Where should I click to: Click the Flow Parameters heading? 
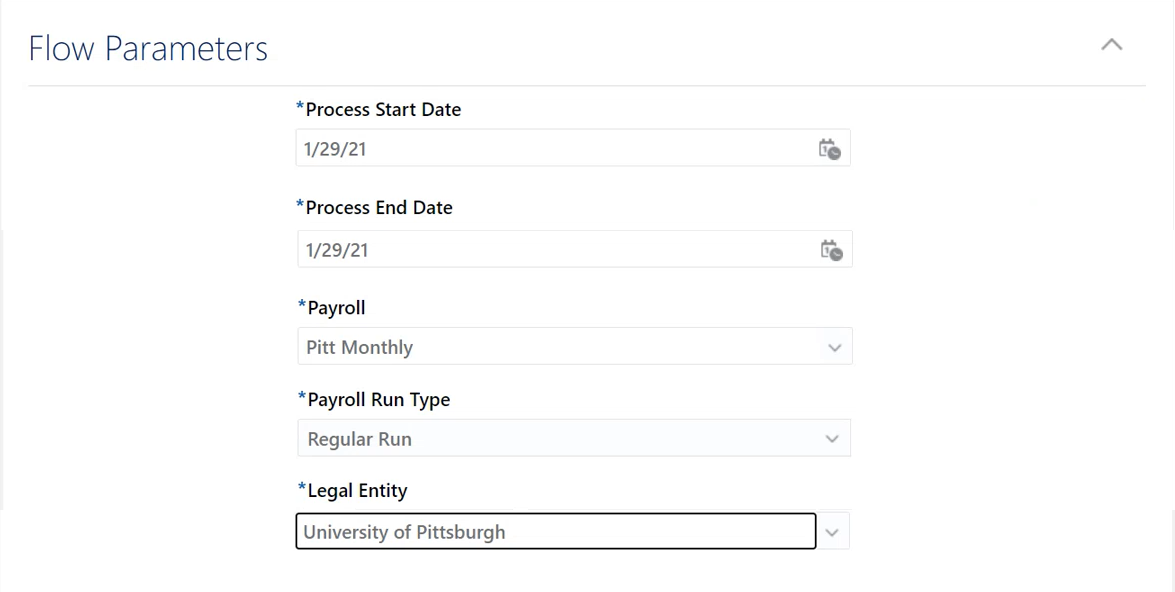tap(148, 48)
